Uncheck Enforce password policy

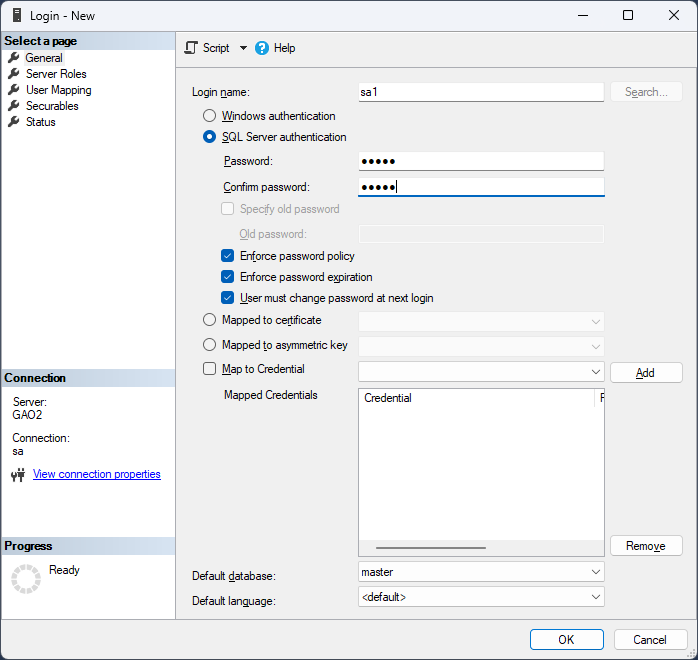pyautogui.click(x=227, y=255)
